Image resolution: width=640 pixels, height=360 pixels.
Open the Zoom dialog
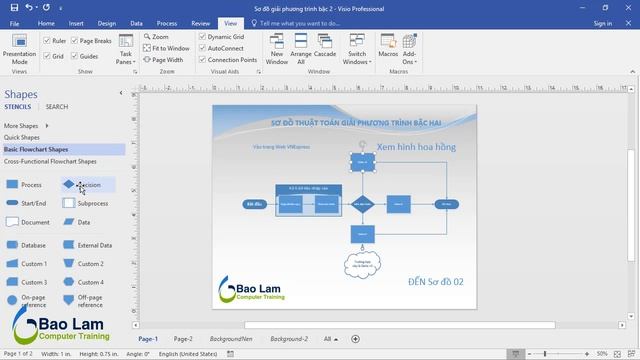tap(156, 37)
